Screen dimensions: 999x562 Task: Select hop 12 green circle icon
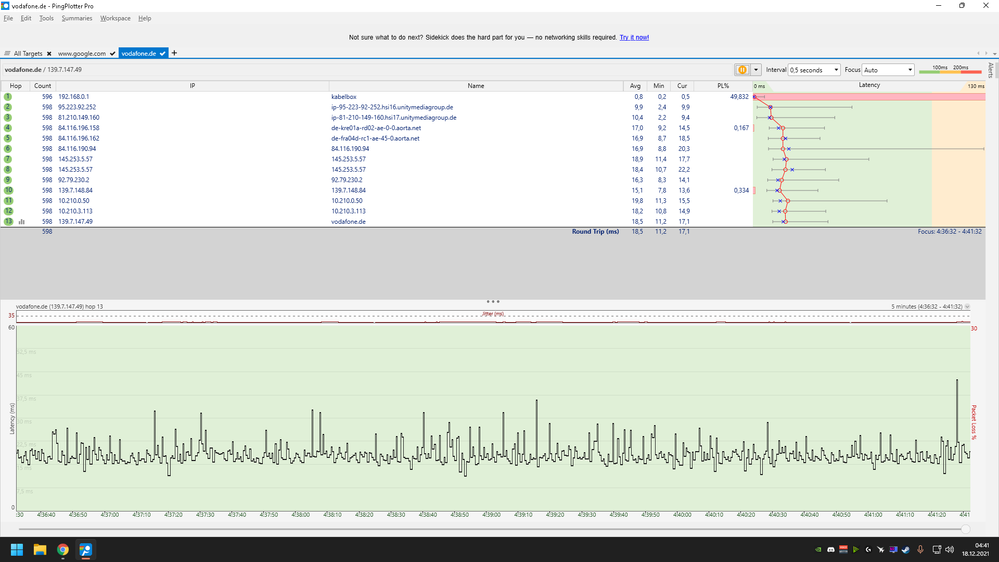pyautogui.click(x=8, y=211)
